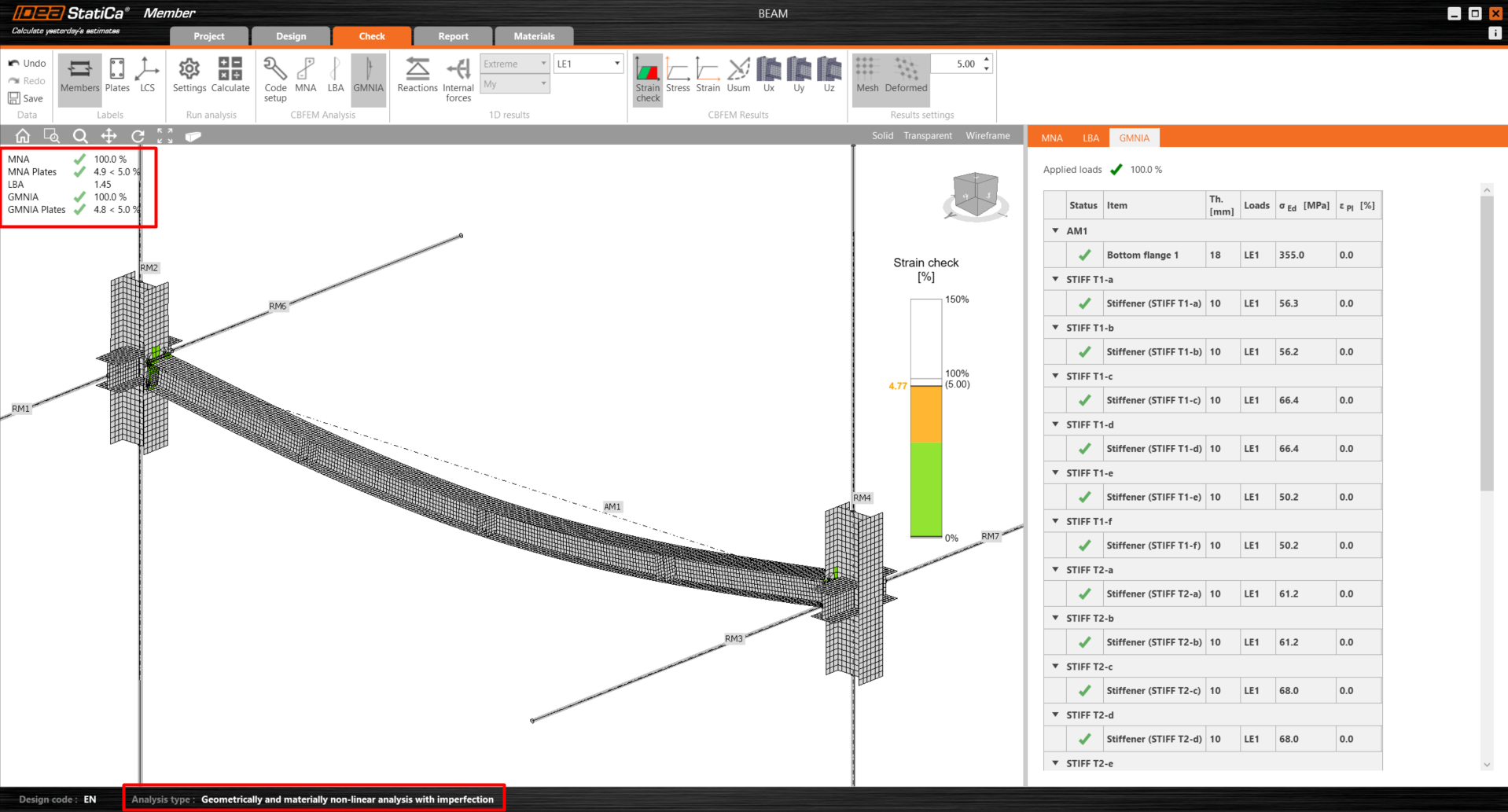Increase deformation scale value with up arrow

[987, 59]
